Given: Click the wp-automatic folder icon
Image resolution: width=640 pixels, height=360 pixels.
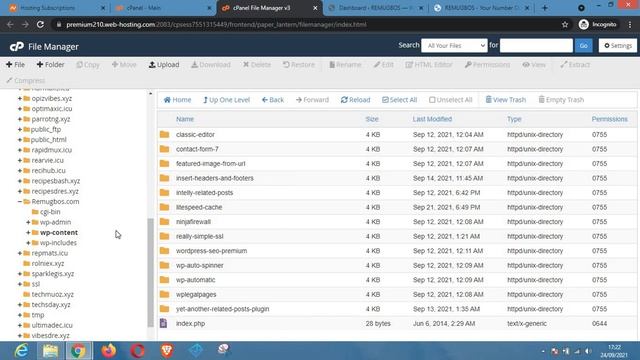Looking at the screenshot, I should click(x=164, y=280).
